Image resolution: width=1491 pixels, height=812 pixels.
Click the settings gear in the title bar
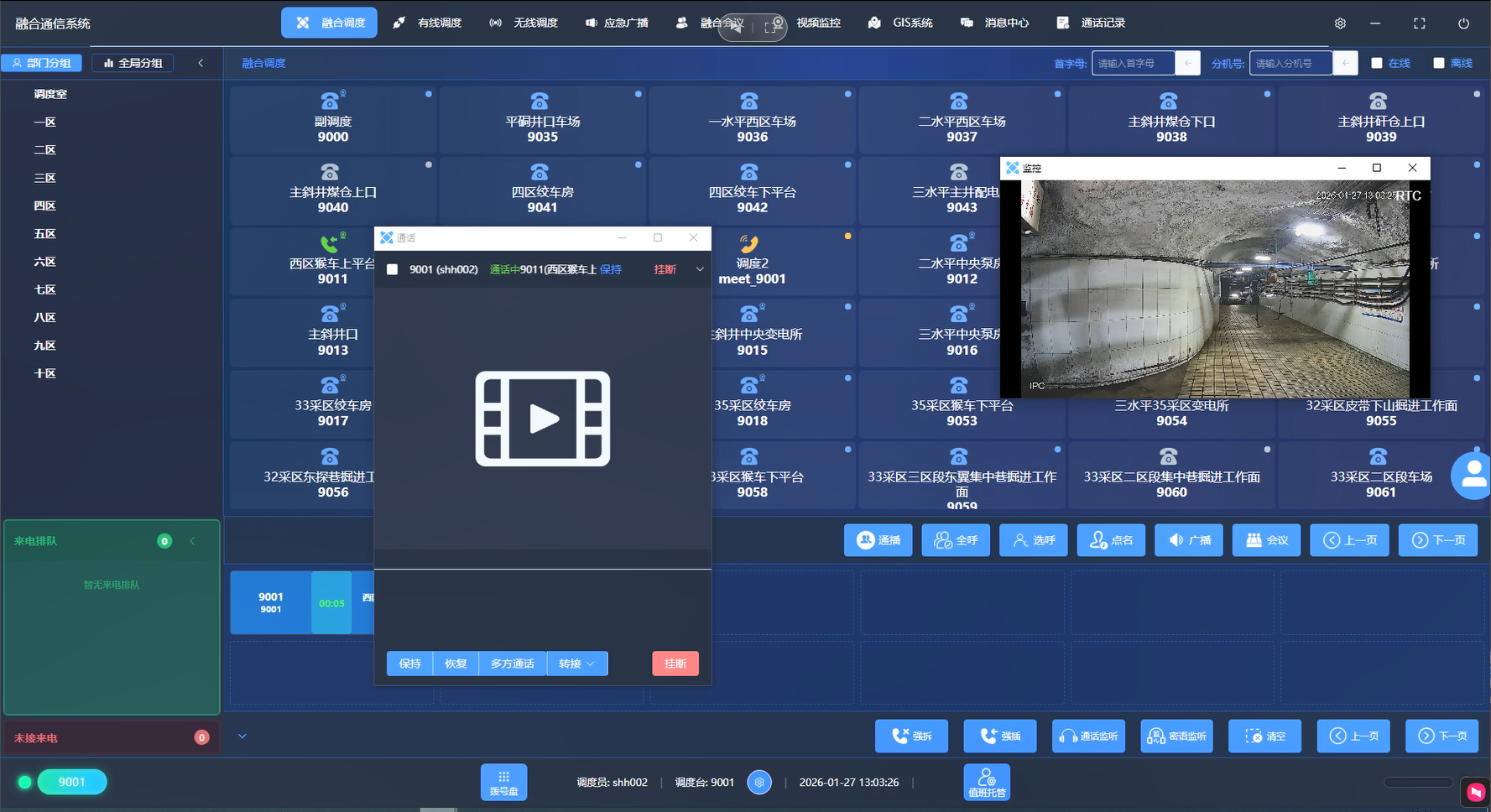click(1340, 23)
